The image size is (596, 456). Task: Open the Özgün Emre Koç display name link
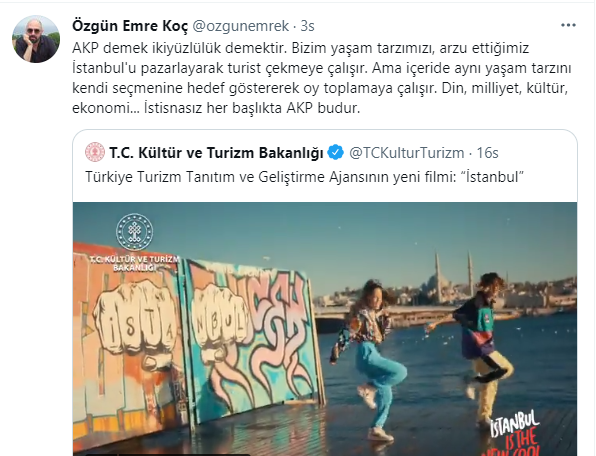pyautogui.click(x=130, y=26)
